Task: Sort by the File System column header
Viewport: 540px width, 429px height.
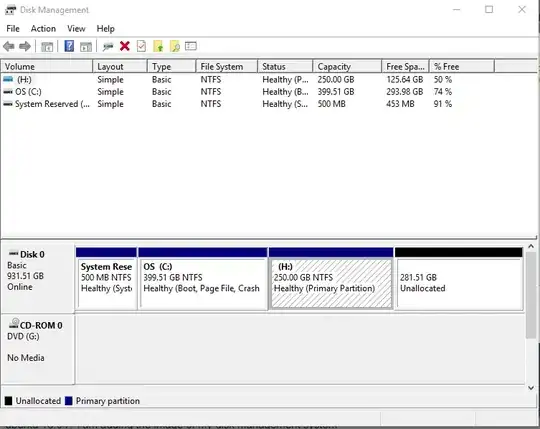Action: pos(227,66)
